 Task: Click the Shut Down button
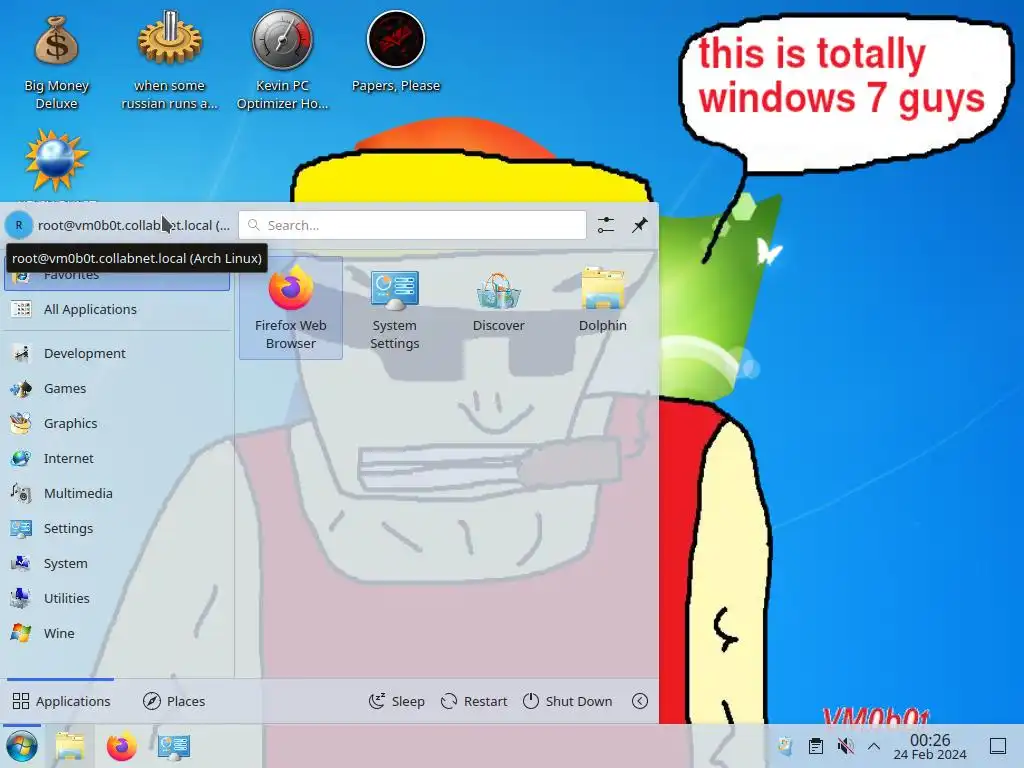pyautogui.click(x=568, y=701)
